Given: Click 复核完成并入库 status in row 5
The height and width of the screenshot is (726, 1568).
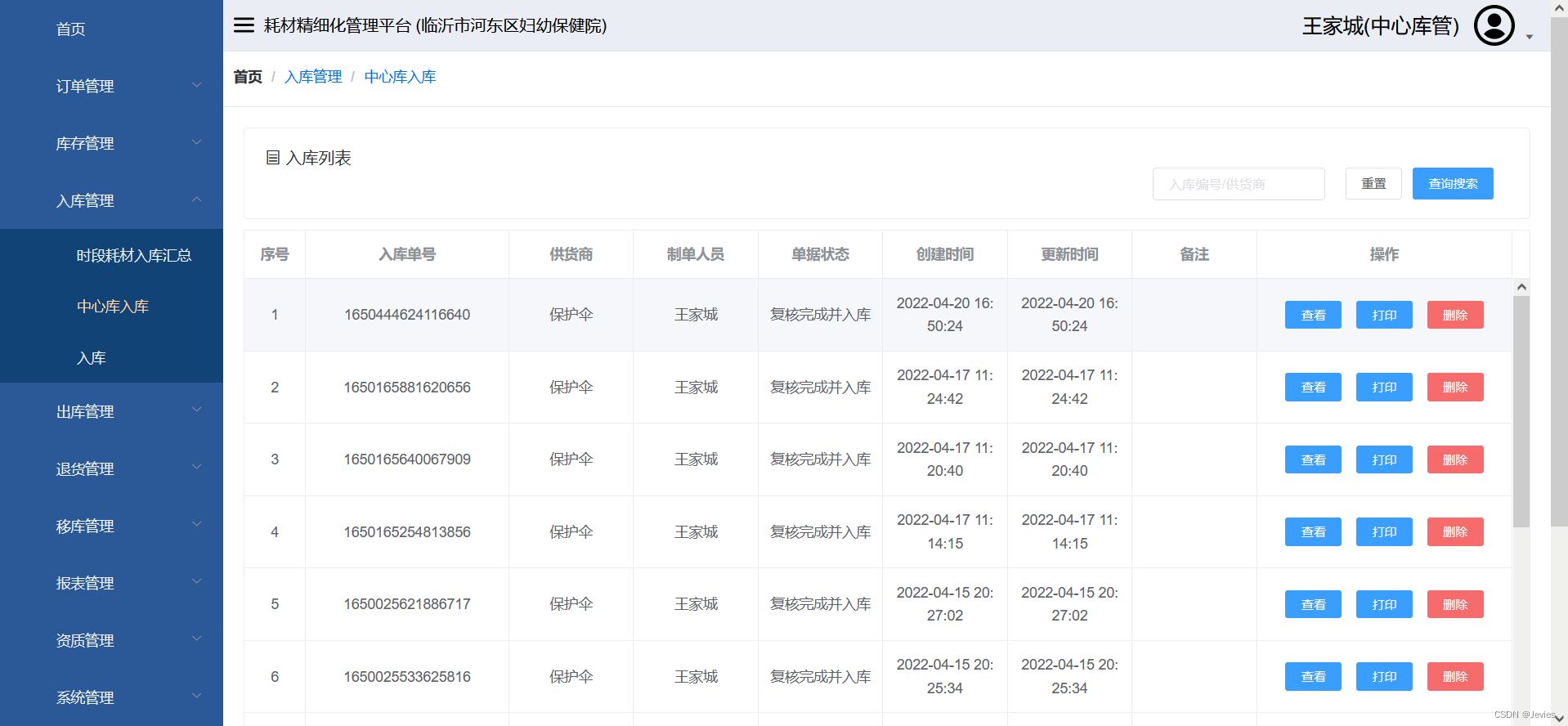Looking at the screenshot, I should coord(820,604).
